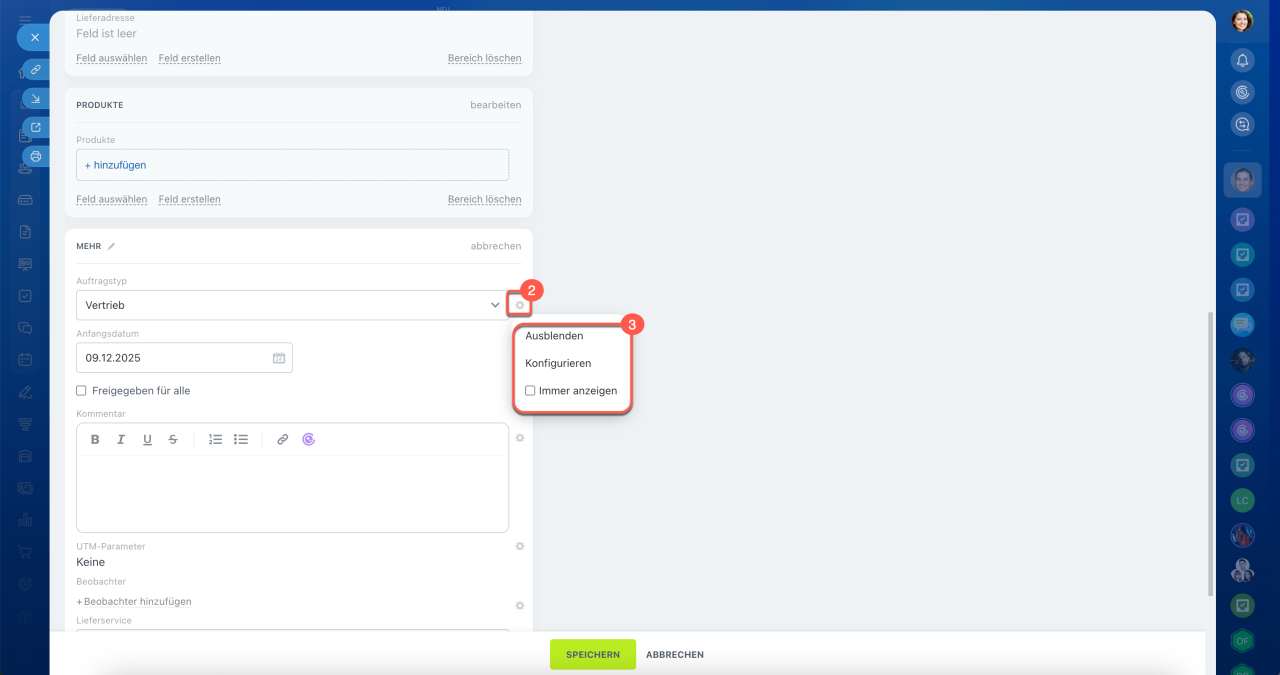Toggle bold in Kommentar editor
The width and height of the screenshot is (1280, 675).
(95, 439)
